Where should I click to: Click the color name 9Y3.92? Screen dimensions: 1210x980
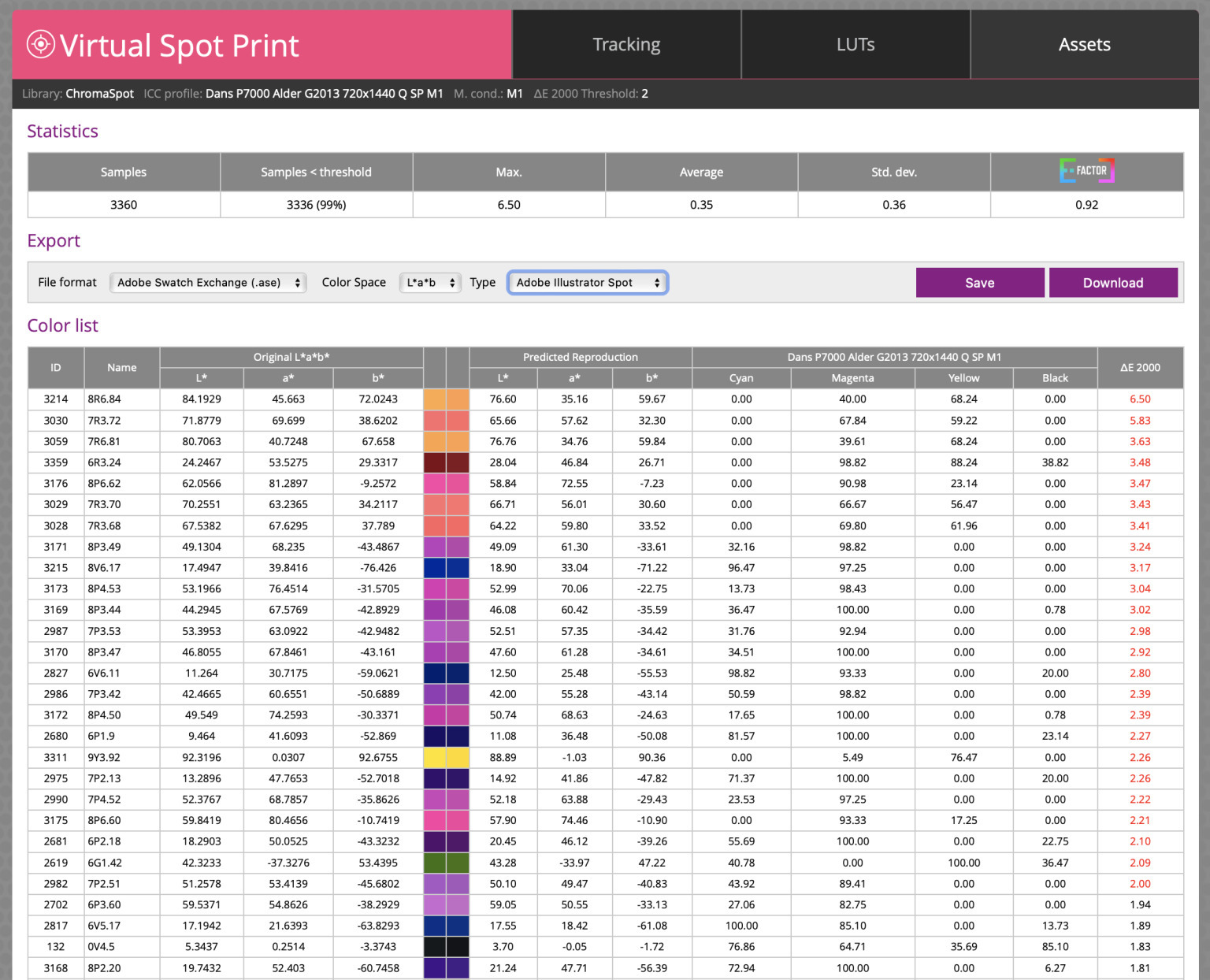pyautogui.click(x=104, y=757)
